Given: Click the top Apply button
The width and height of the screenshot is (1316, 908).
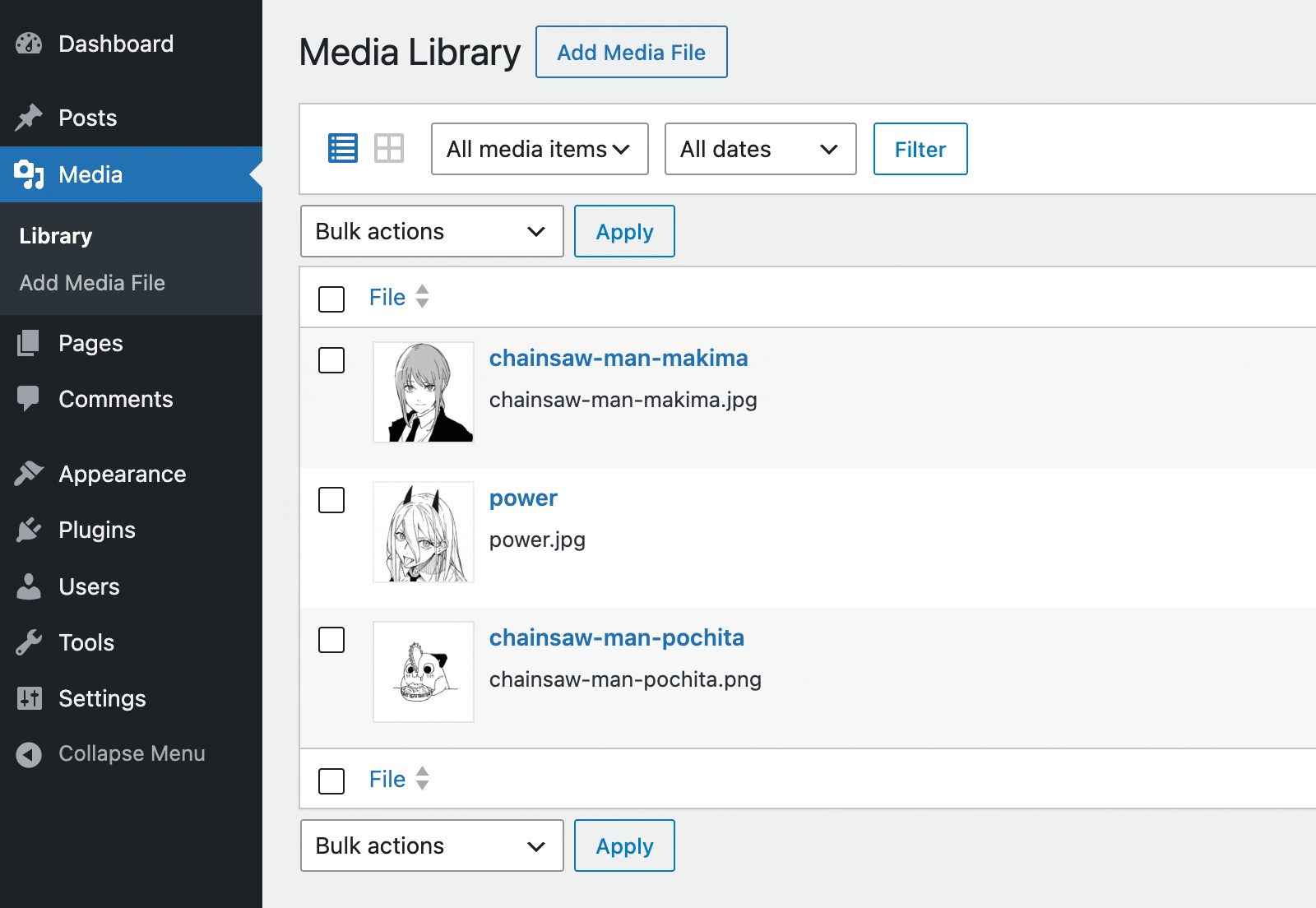Looking at the screenshot, I should 624,231.
